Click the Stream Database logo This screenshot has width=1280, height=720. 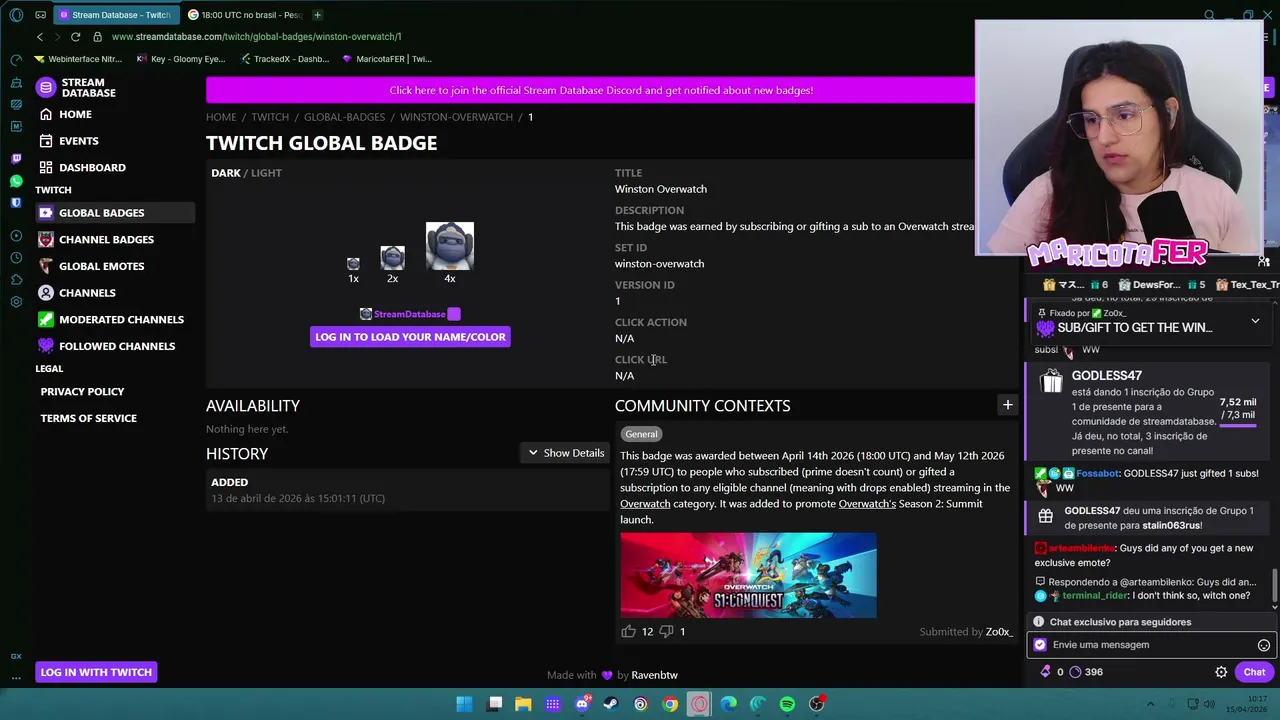click(76, 88)
